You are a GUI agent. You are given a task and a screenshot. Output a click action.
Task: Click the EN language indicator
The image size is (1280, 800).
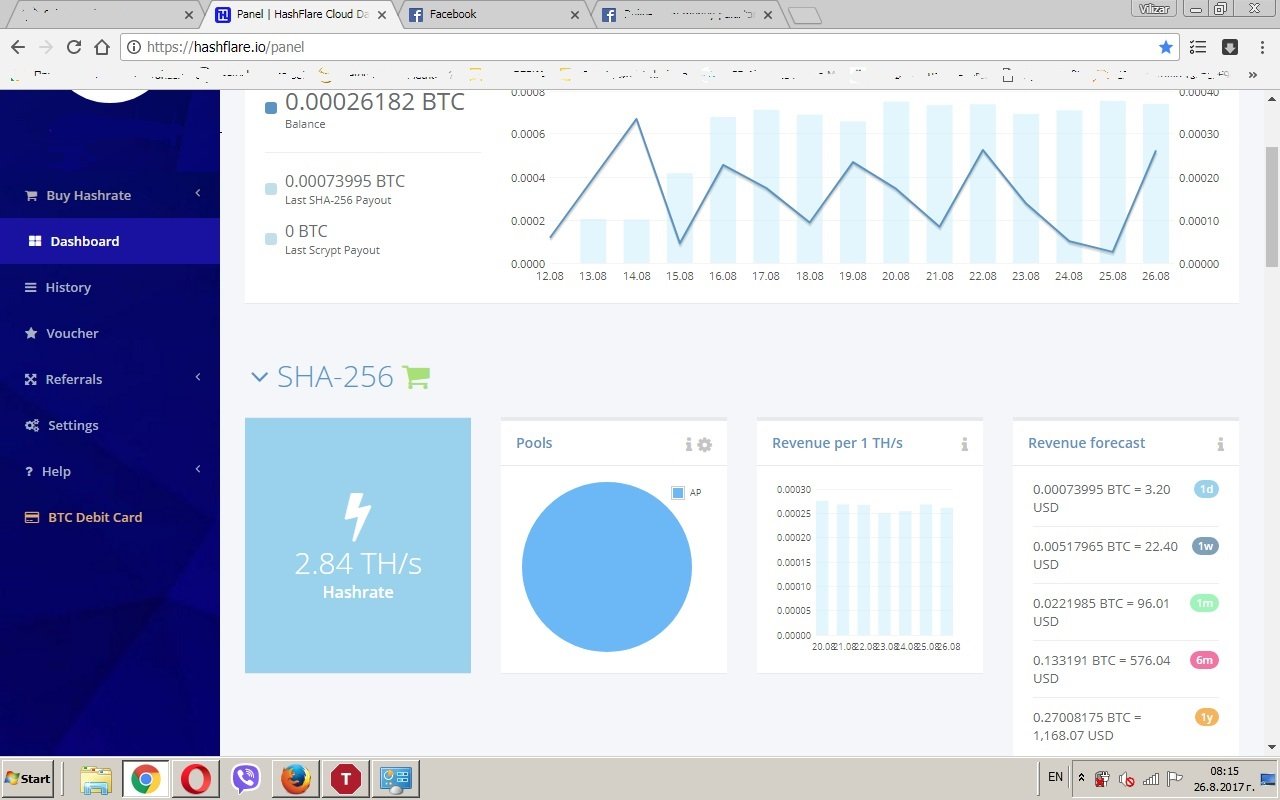(1056, 776)
